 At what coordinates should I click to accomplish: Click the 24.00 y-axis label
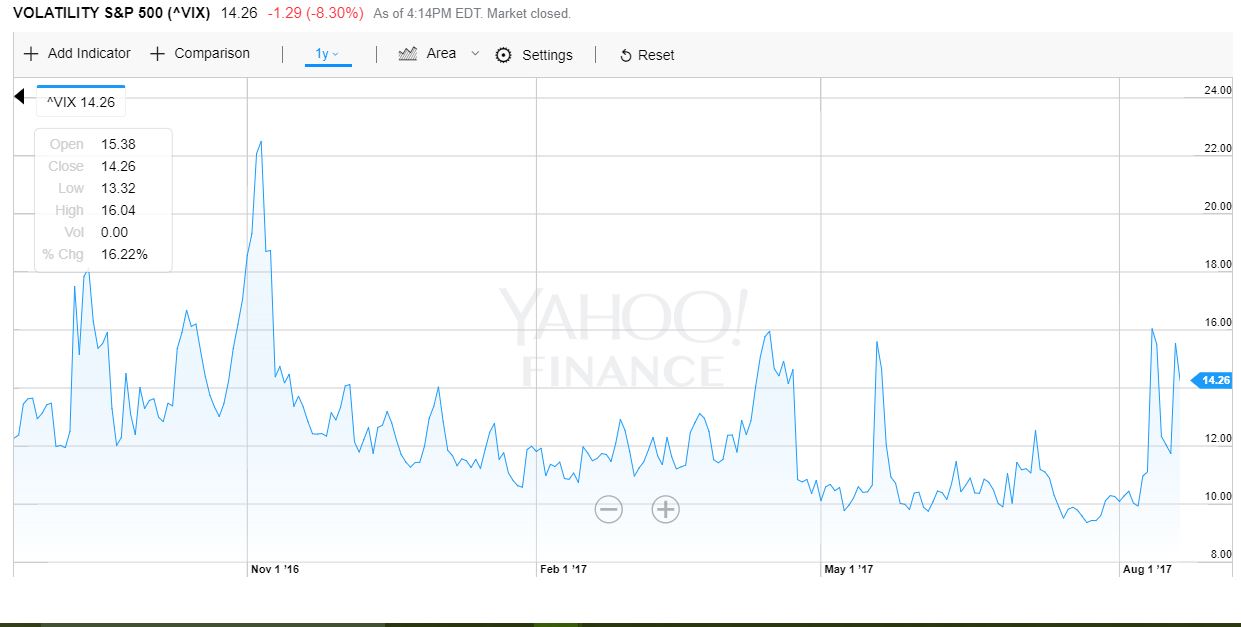1218,91
